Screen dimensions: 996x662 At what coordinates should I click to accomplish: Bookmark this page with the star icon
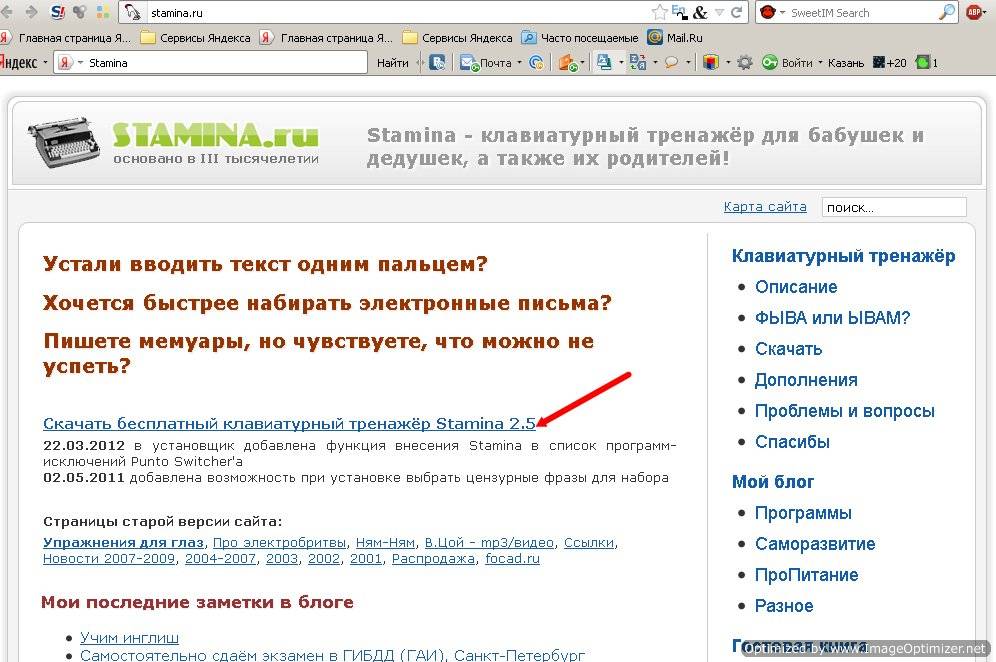pyautogui.click(x=659, y=12)
